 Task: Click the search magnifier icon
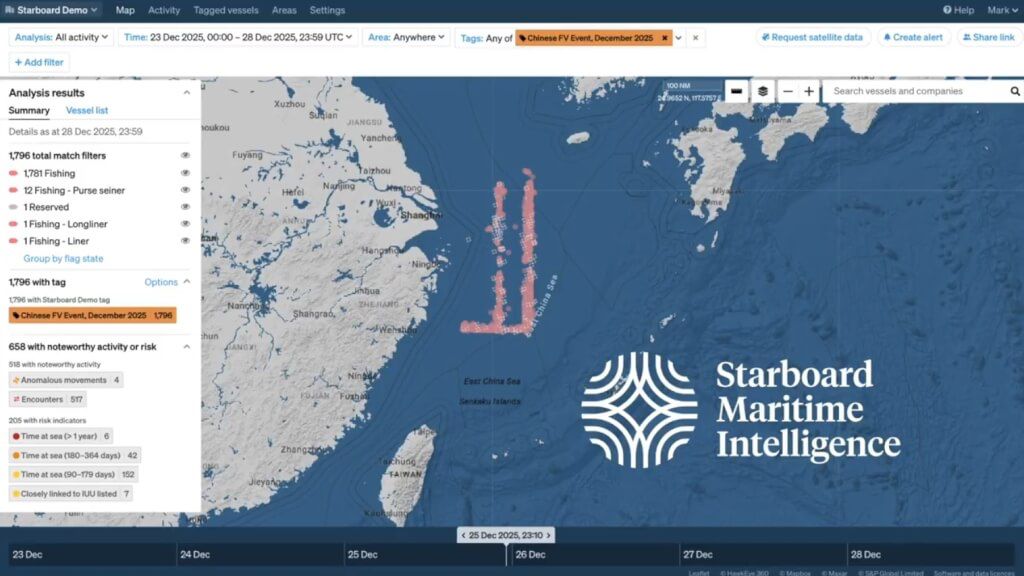pyautogui.click(x=1014, y=91)
